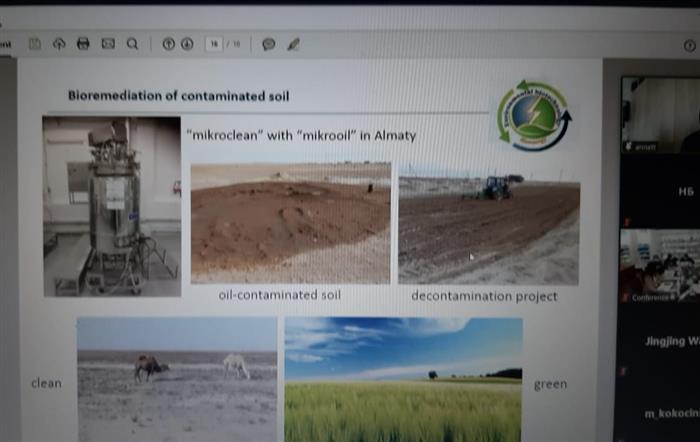This screenshot has width=700, height=442.
Task: Select the highlighter pen tool
Action: 293,44
